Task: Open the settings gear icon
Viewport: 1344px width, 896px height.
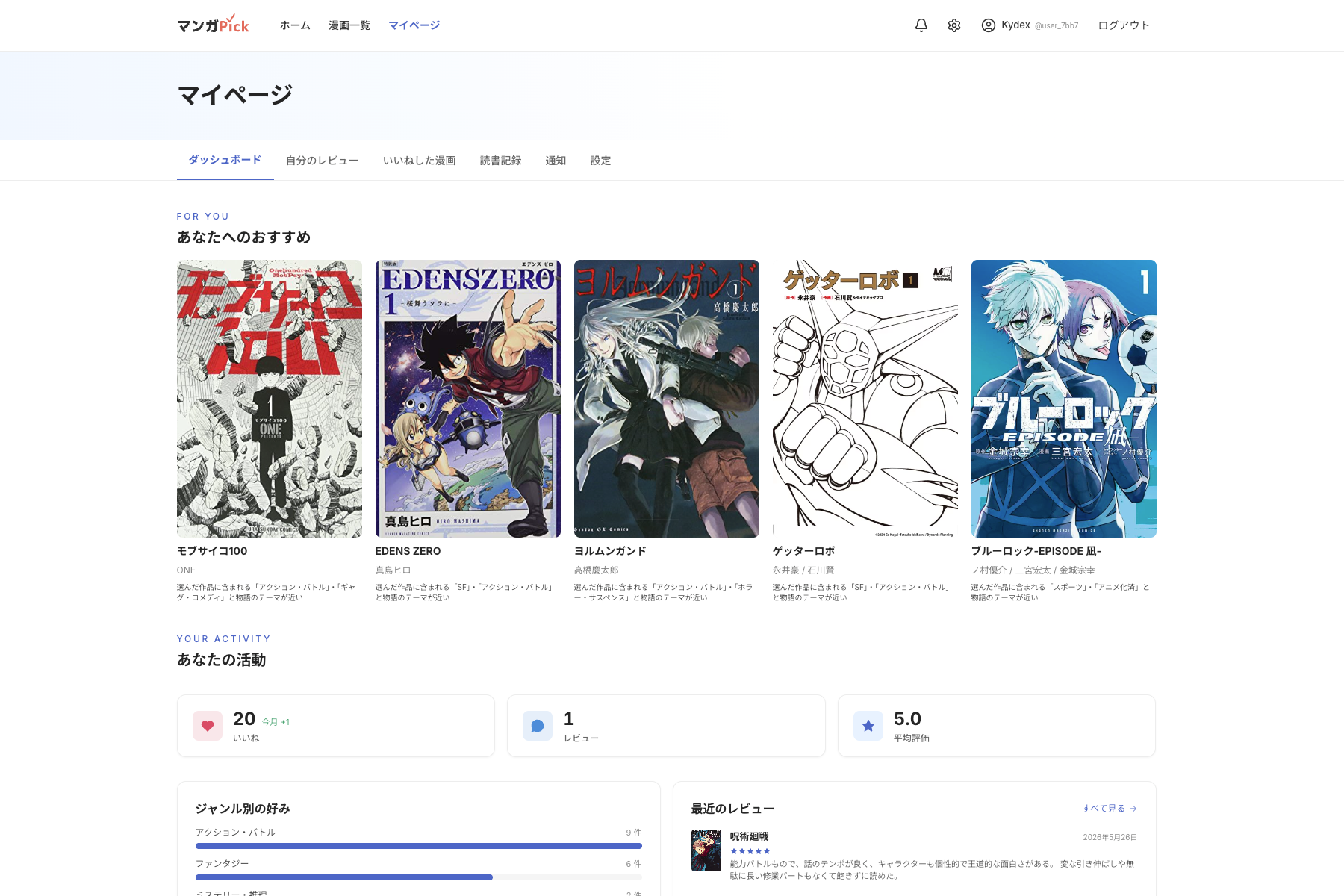Action: tap(954, 25)
